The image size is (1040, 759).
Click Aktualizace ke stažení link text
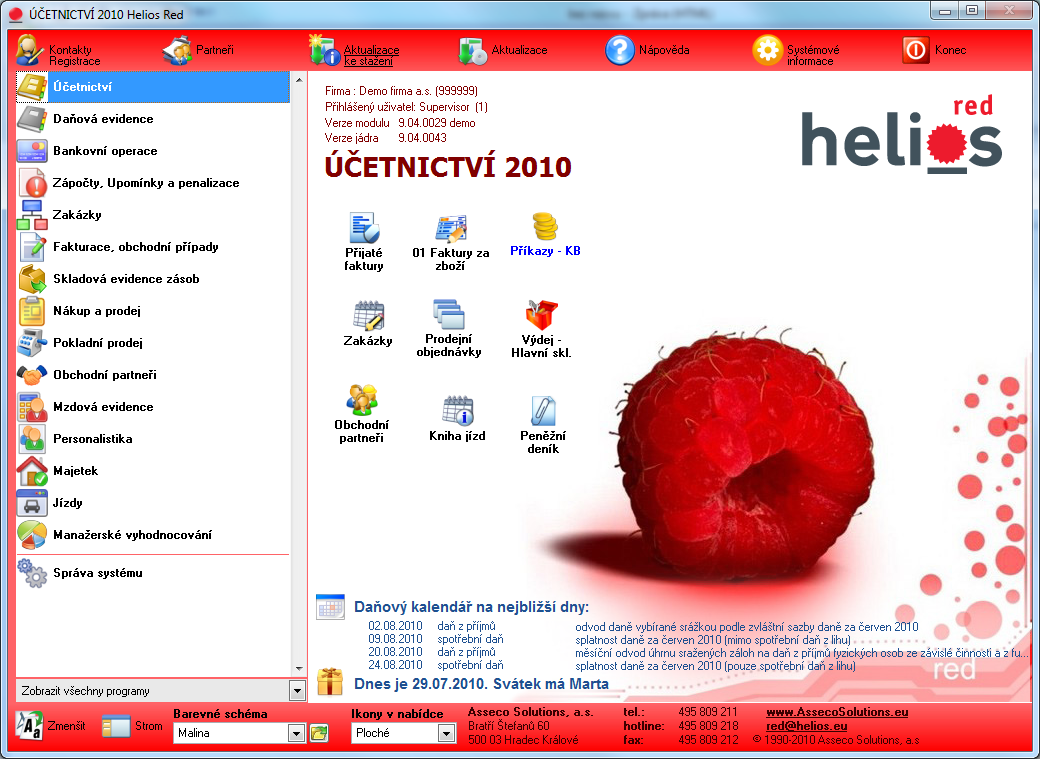(371, 55)
